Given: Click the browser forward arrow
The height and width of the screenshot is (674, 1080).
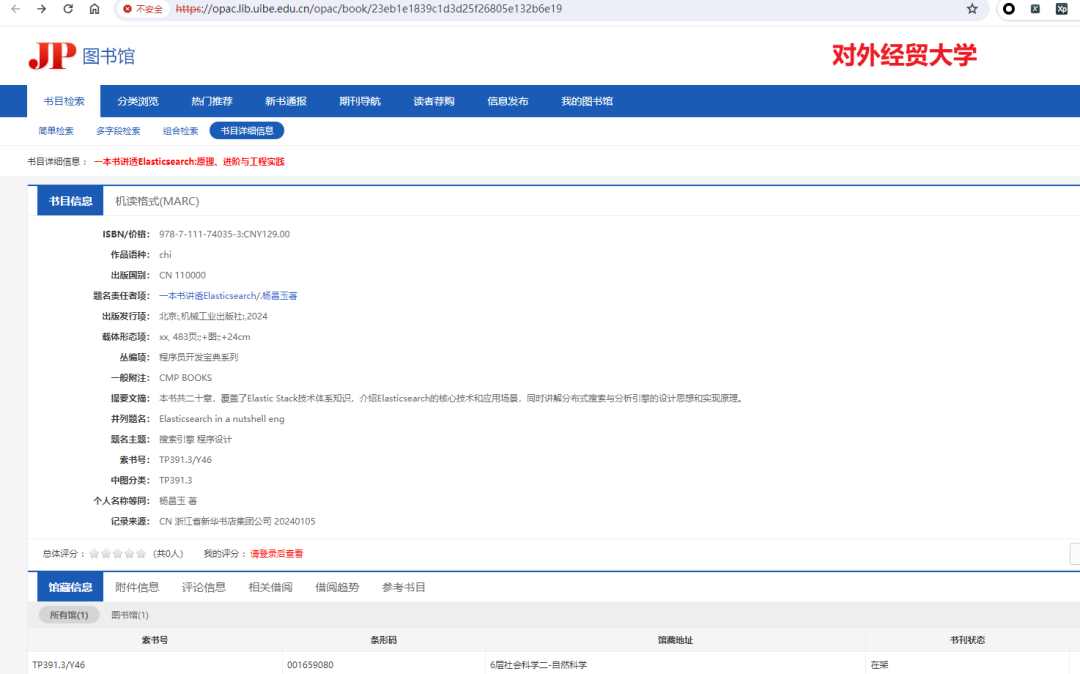Looking at the screenshot, I should [41, 9].
